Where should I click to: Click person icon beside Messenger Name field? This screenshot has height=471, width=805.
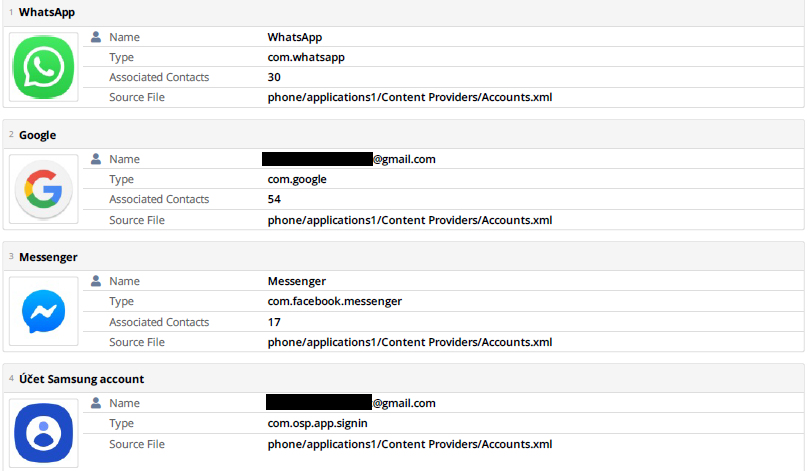pos(96,282)
